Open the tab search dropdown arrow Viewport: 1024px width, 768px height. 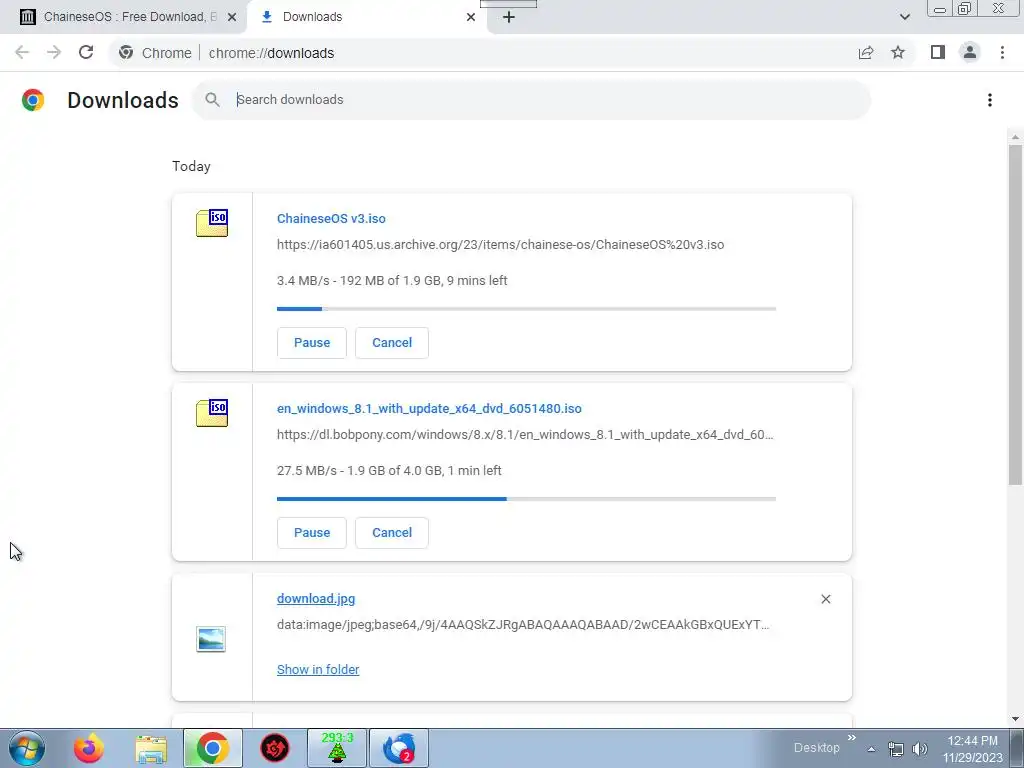pos(904,17)
